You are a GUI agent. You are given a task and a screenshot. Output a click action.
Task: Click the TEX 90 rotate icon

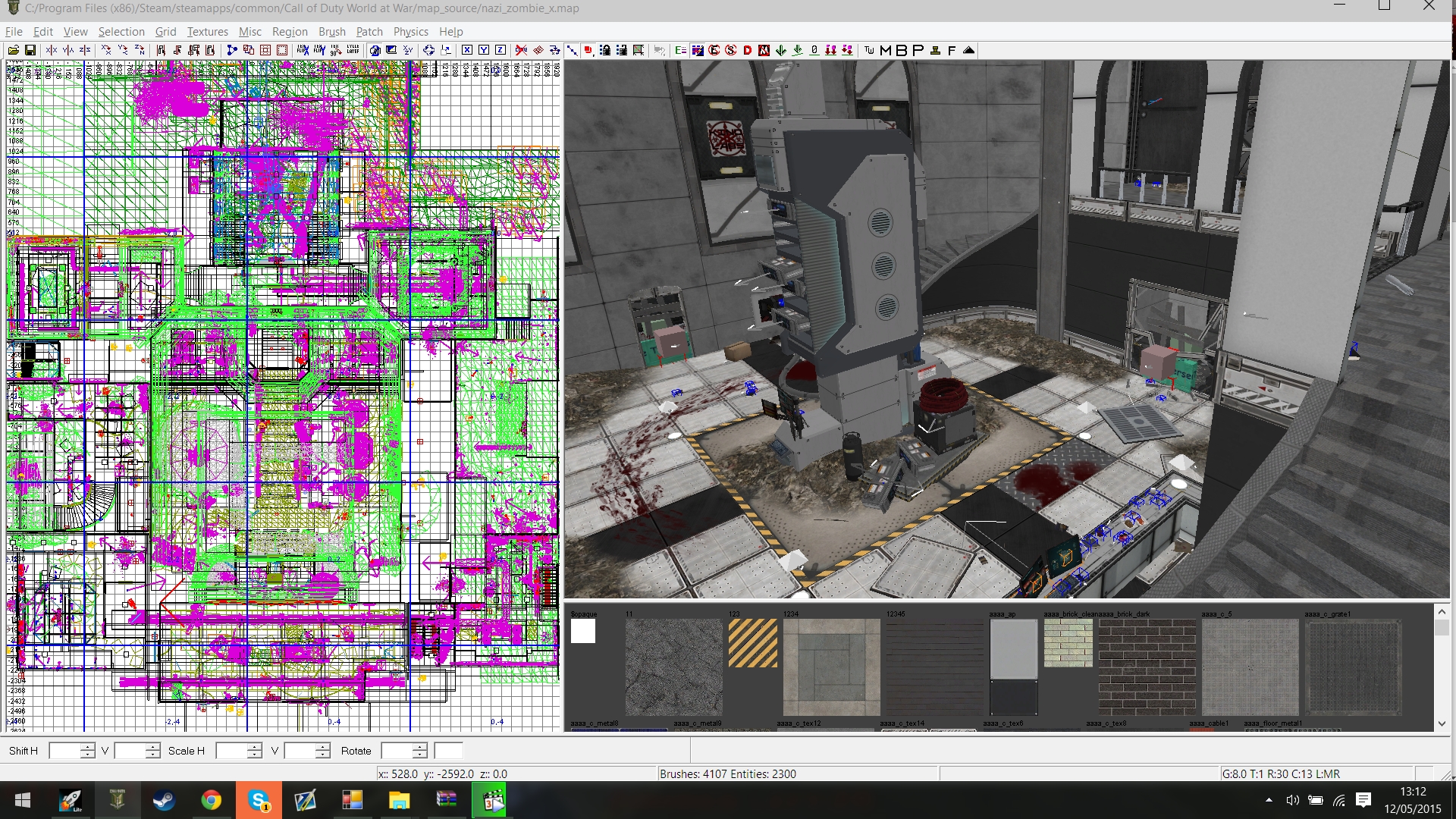[336, 50]
